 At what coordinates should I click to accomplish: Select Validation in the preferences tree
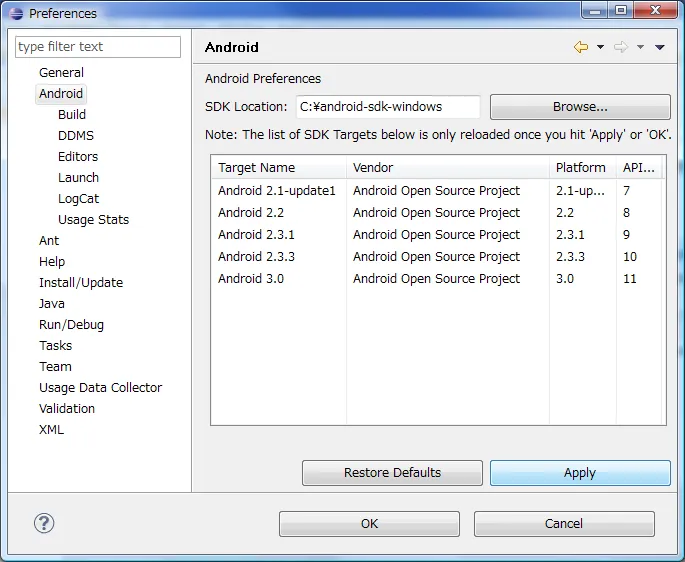[x=67, y=408]
